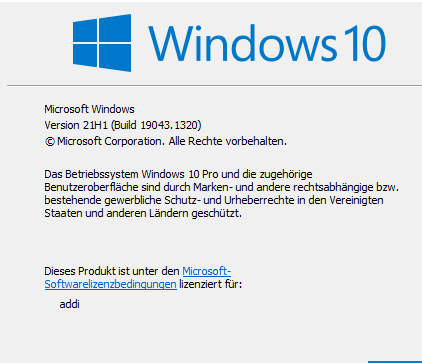Click the "Version 21H1" text
Viewport: 422px width, 363px height.
pos(76,125)
